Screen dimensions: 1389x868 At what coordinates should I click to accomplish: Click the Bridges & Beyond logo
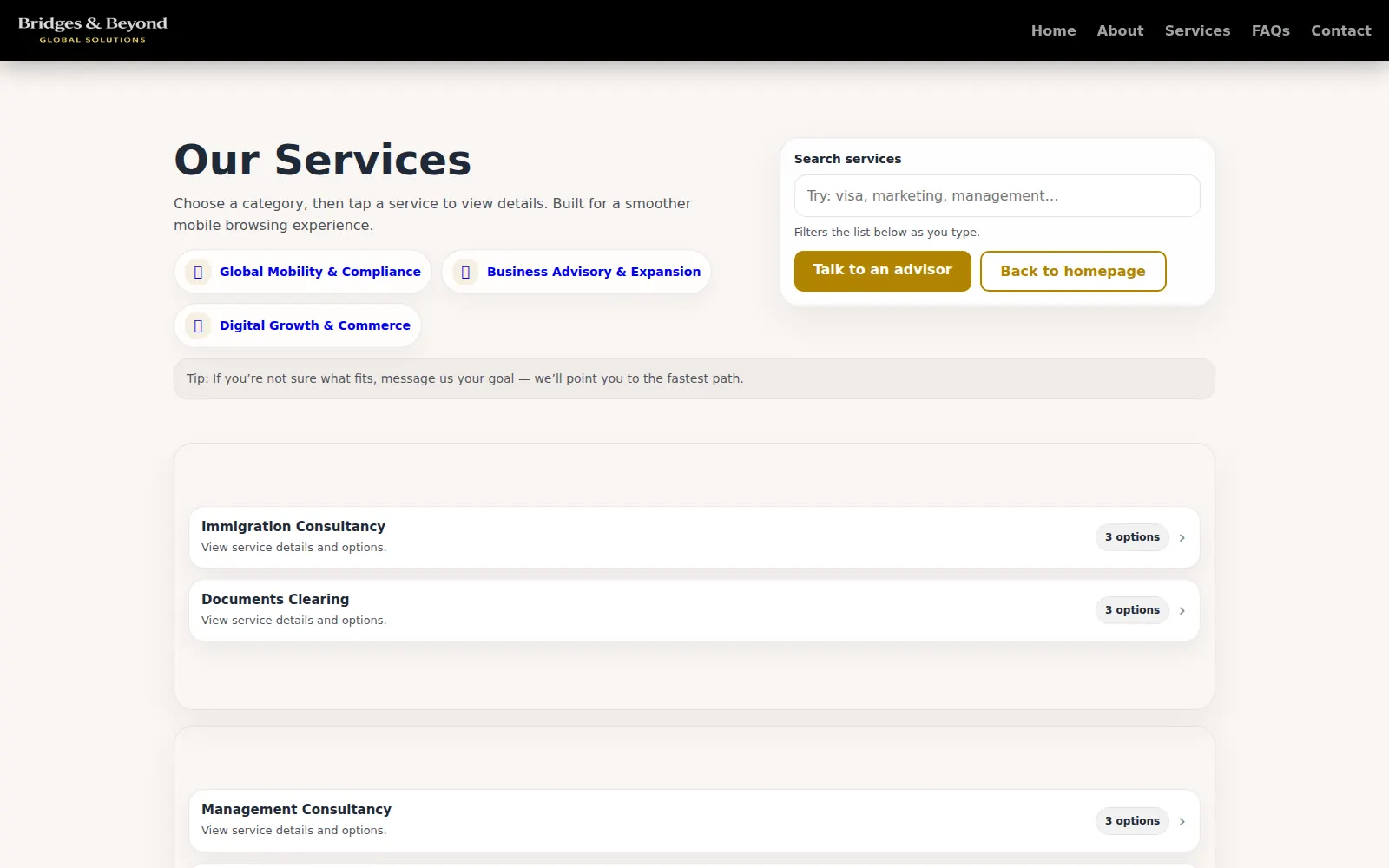click(93, 30)
